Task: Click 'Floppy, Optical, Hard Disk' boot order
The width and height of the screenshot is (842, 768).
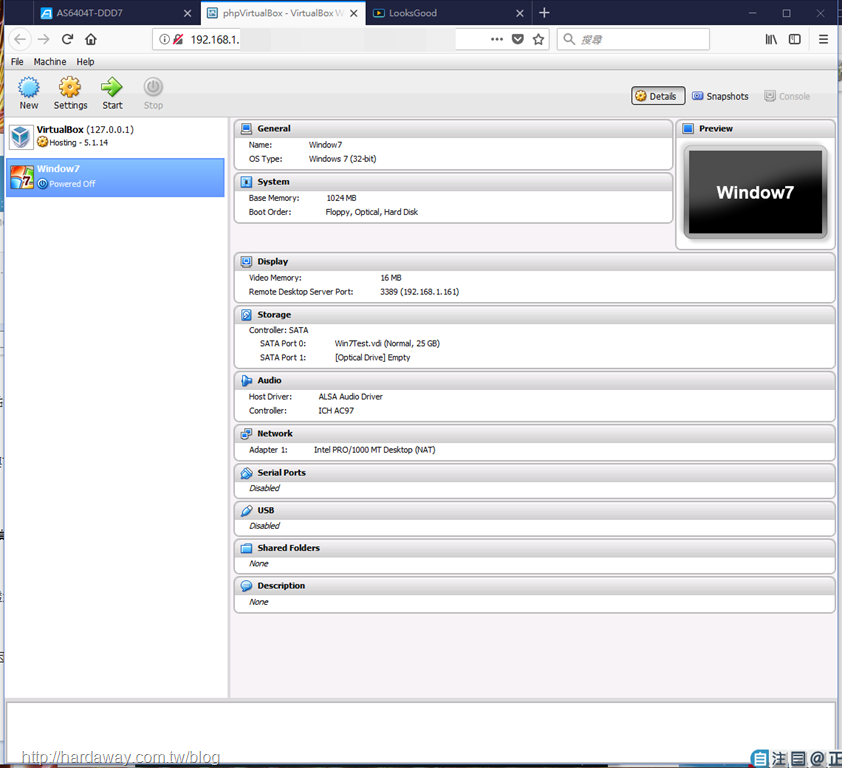Action: tap(372, 212)
